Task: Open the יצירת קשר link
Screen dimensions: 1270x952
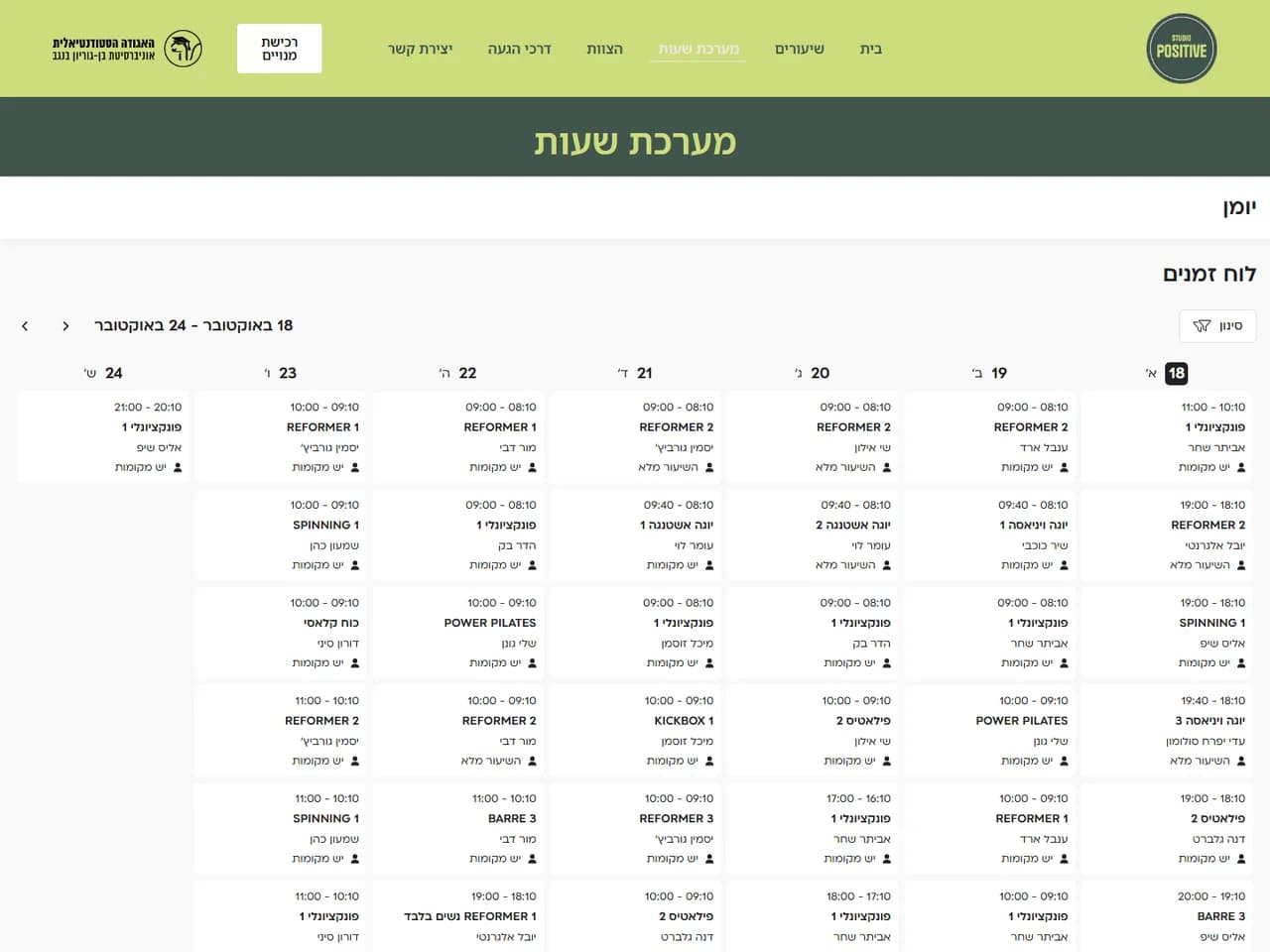Action: click(x=420, y=49)
